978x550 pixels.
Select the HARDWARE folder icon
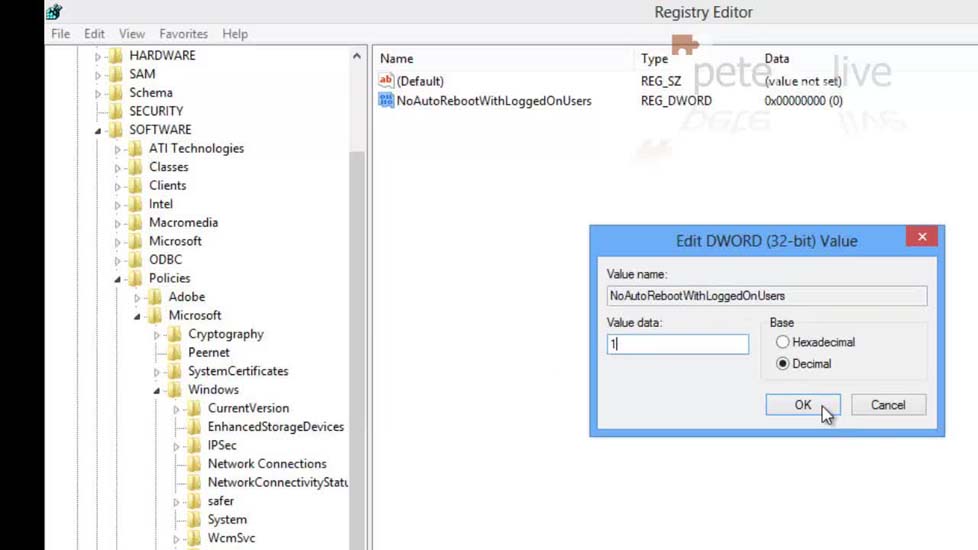click(116, 55)
